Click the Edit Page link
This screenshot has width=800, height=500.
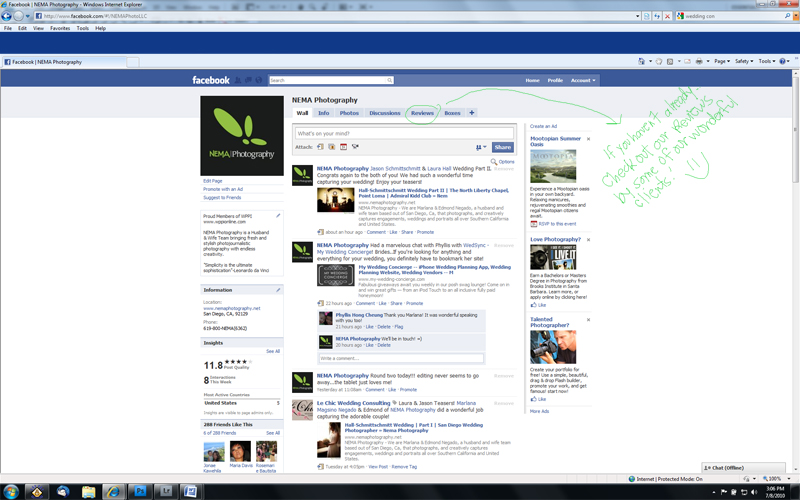(x=213, y=181)
